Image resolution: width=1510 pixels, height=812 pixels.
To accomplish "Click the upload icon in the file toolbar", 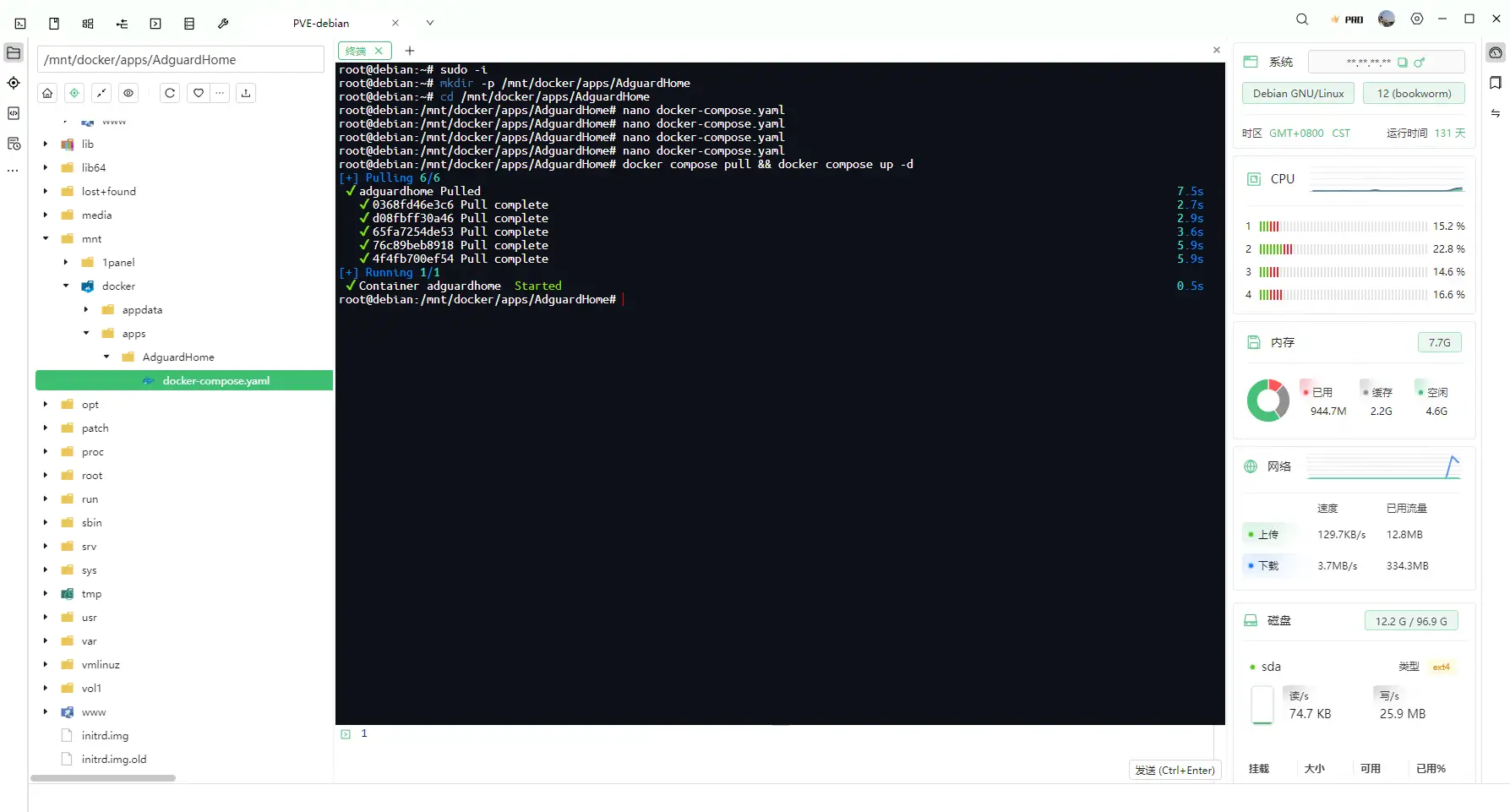I will 245,93.
